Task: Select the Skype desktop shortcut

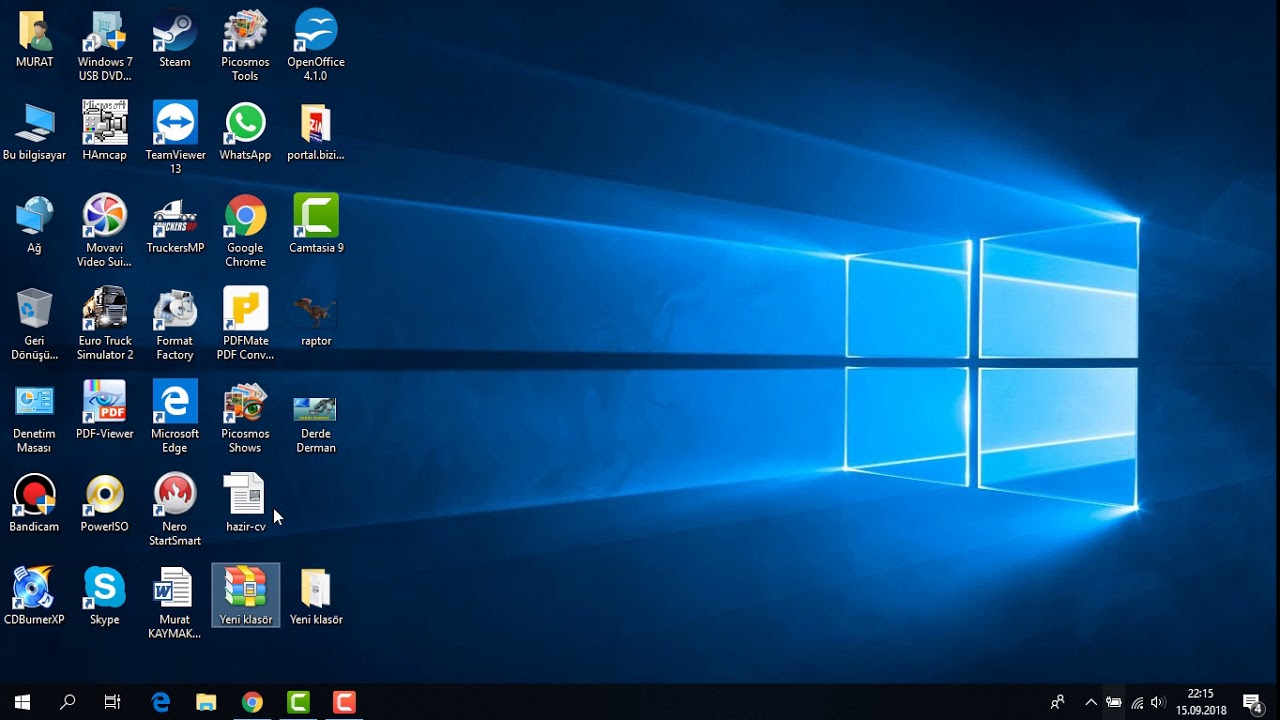Action: coord(105,597)
